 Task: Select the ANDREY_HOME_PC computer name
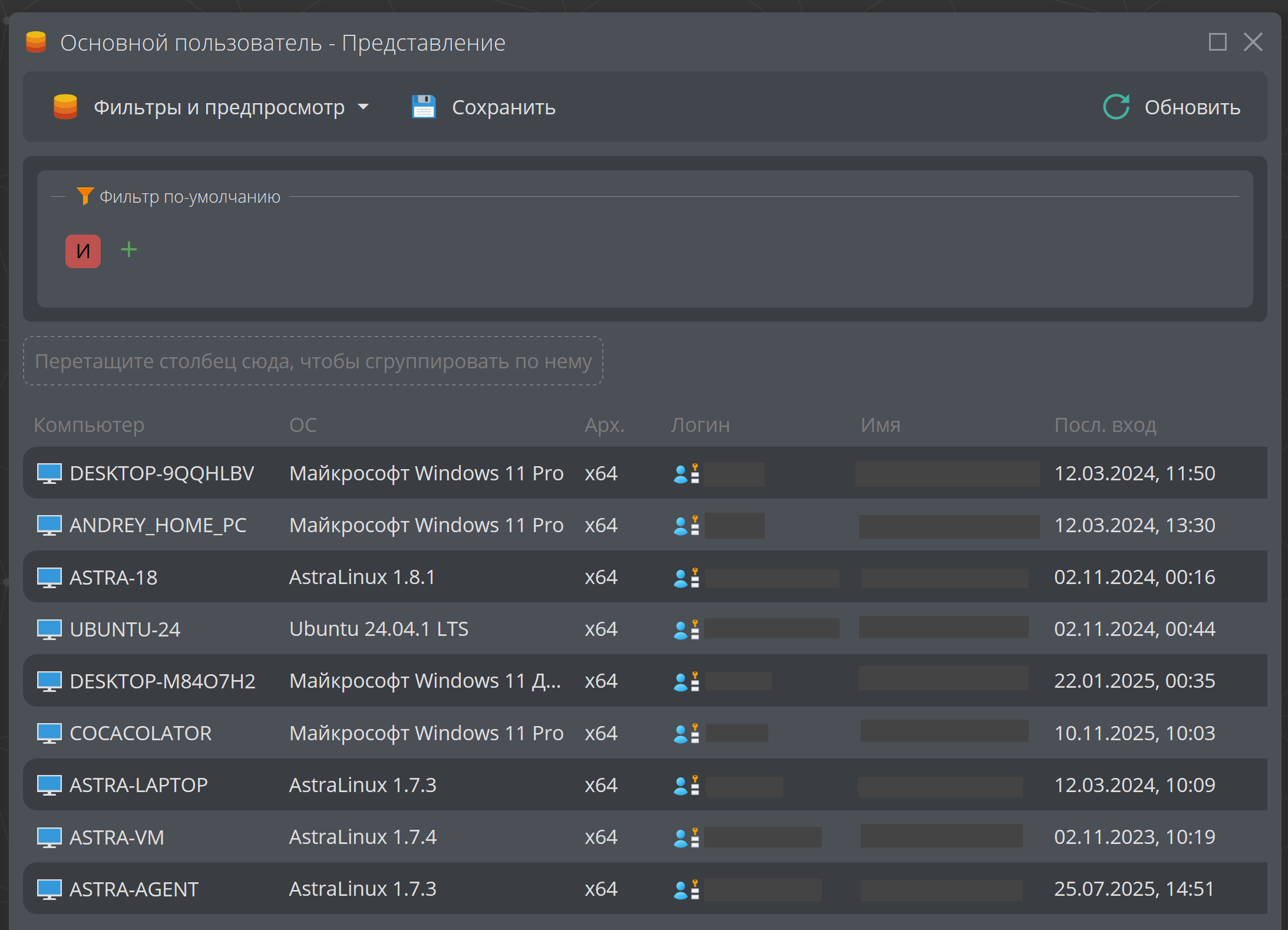(158, 525)
